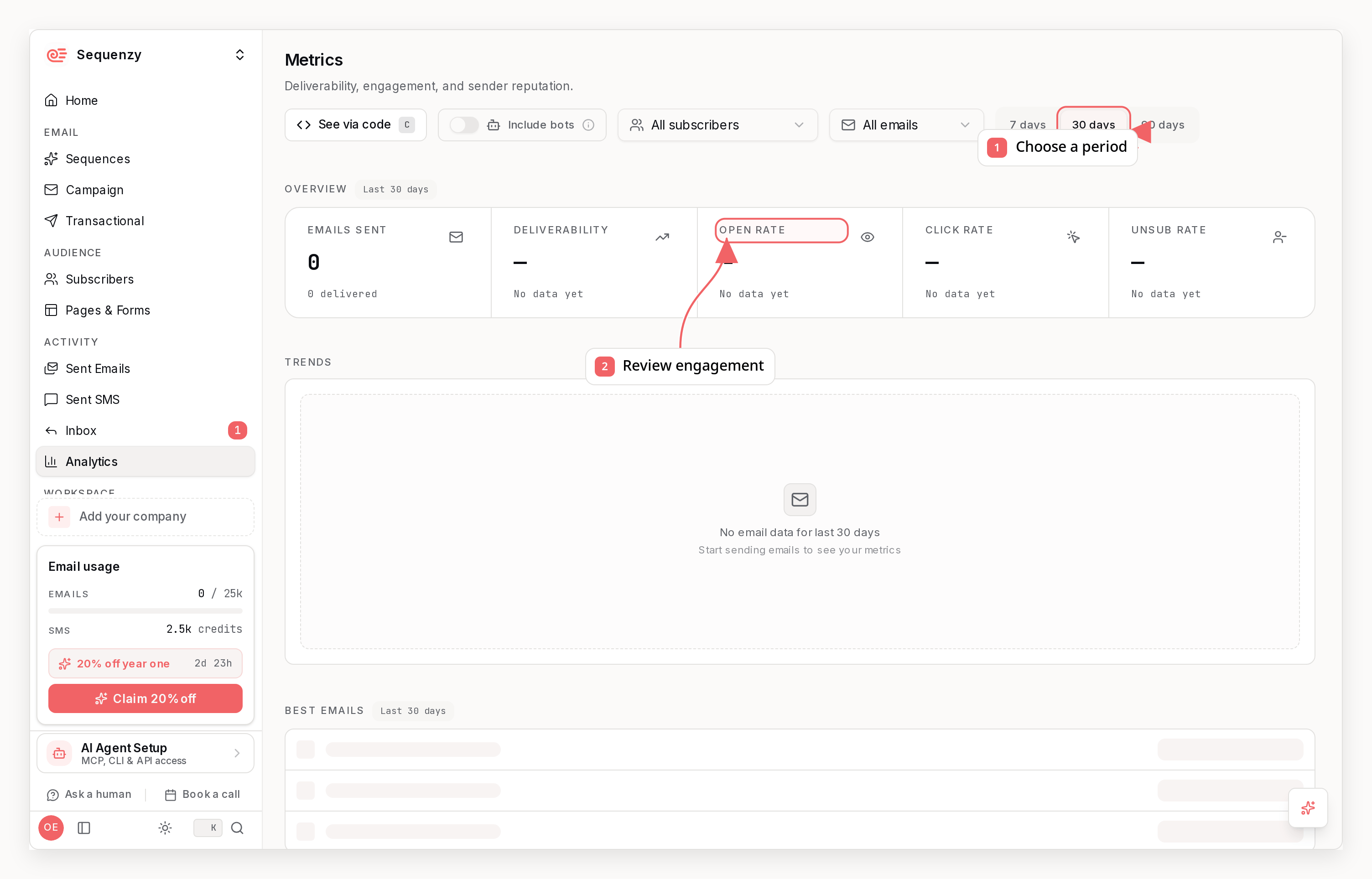Screen dimensions: 1372x879
Task: Open the OE user avatar
Action: click(x=51, y=827)
